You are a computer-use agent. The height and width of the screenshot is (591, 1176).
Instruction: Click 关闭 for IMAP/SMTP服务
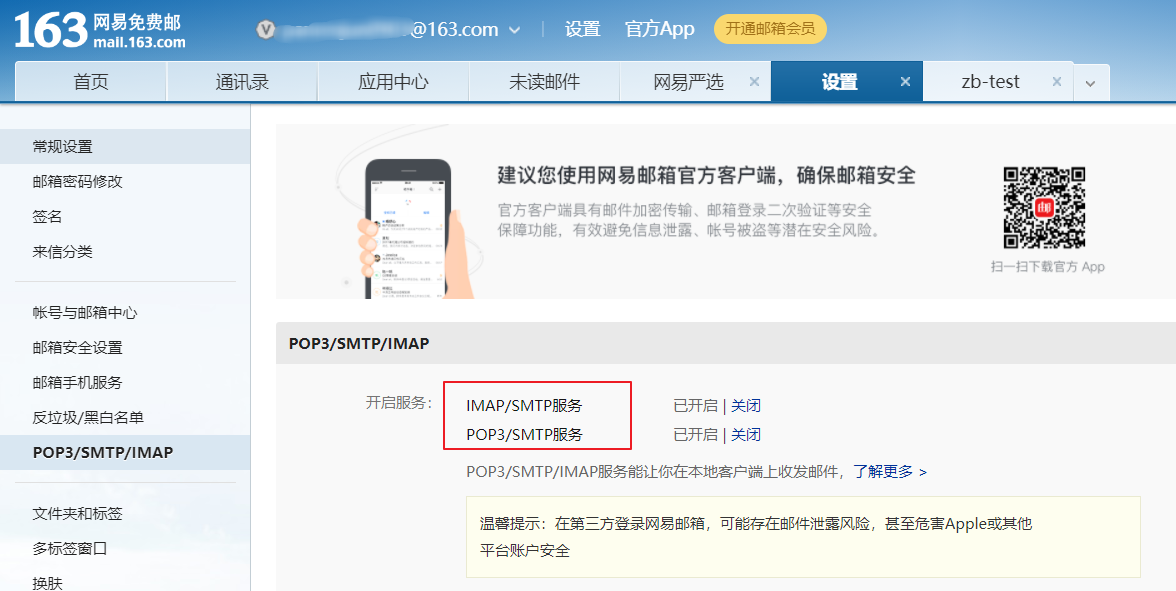(x=746, y=406)
